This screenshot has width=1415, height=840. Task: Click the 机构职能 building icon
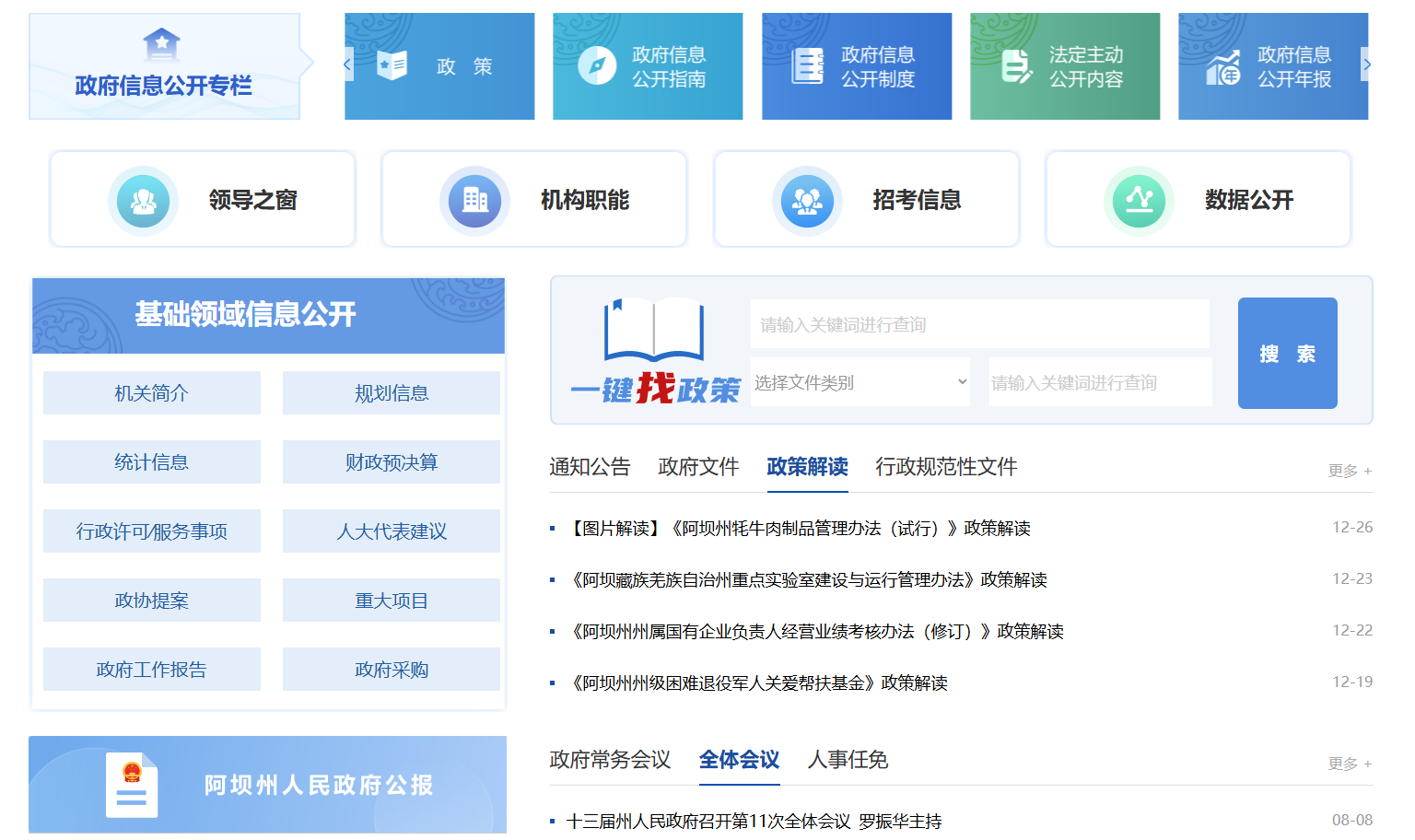[474, 200]
